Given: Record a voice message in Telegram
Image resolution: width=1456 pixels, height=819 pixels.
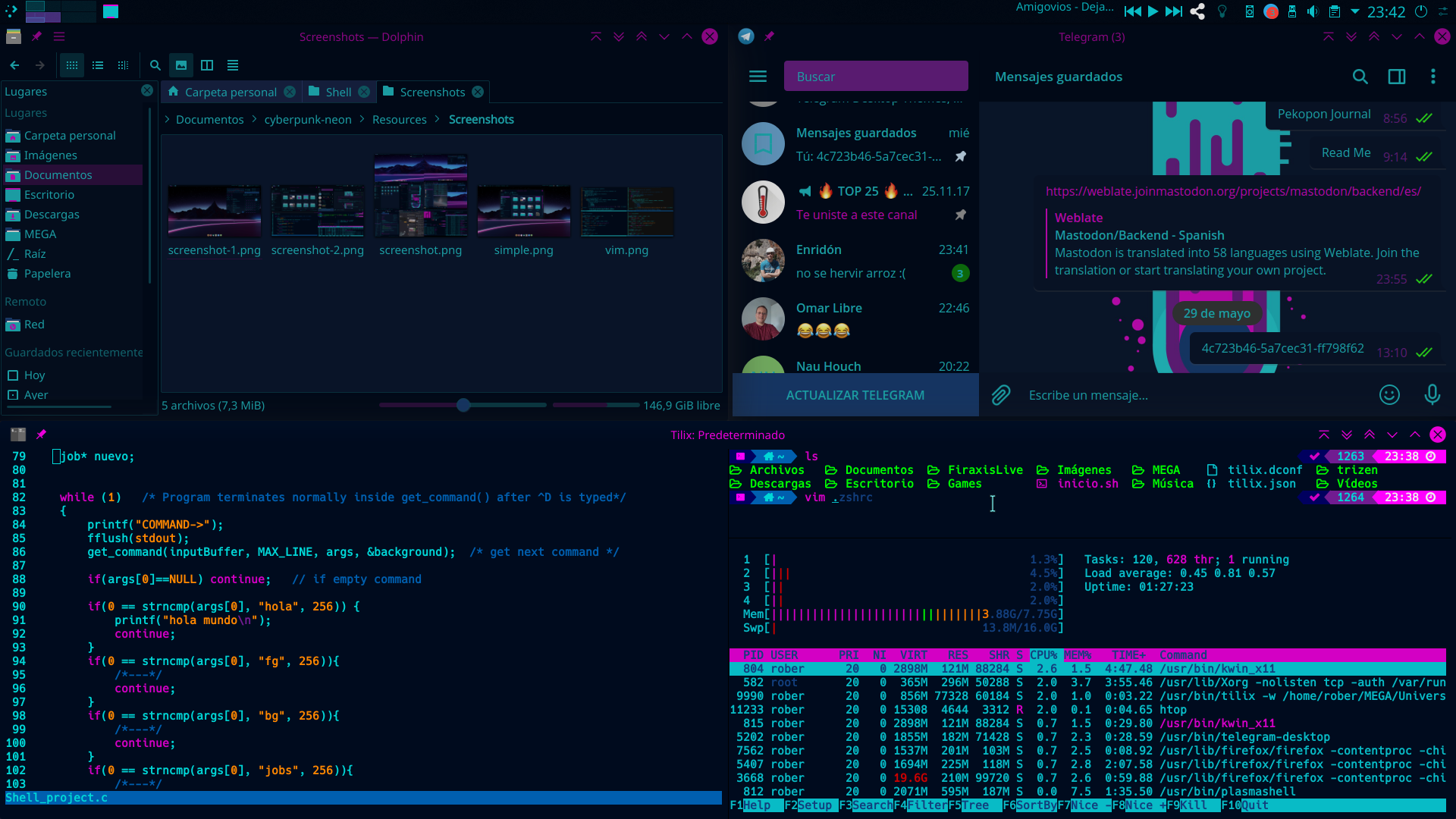Looking at the screenshot, I should tap(1432, 395).
